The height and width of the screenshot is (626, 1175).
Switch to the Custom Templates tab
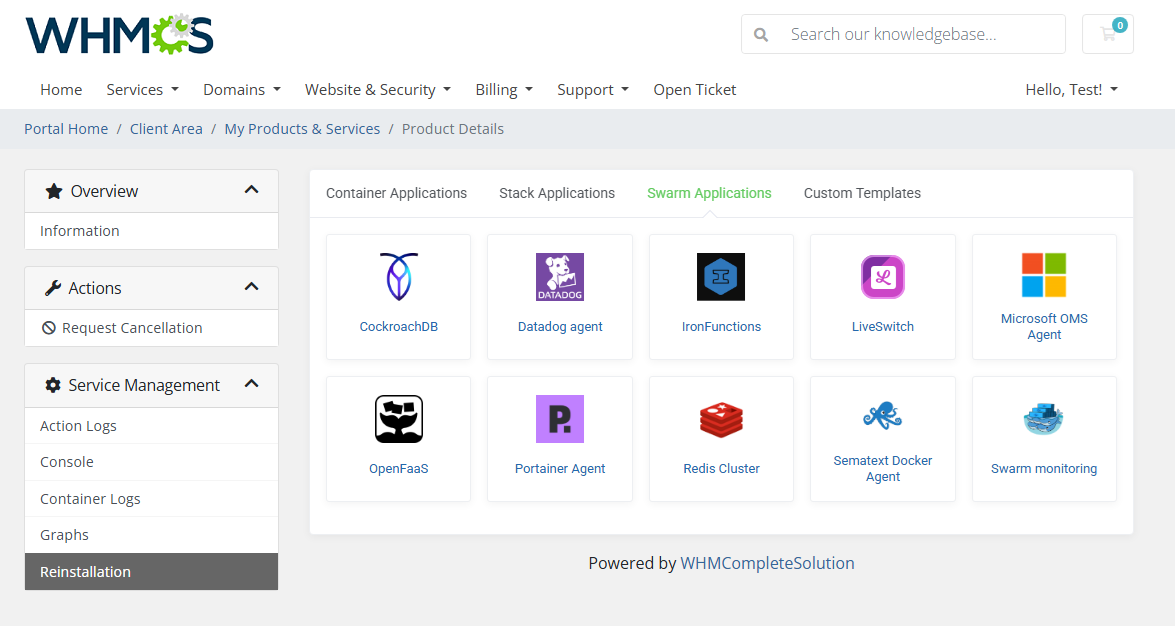point(861,193)
